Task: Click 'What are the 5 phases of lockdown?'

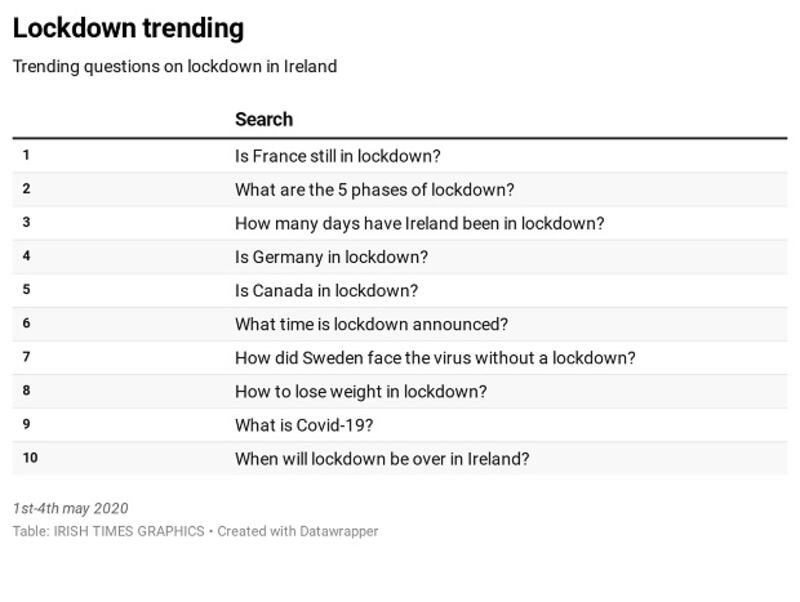Action: [x=374, y=190]
